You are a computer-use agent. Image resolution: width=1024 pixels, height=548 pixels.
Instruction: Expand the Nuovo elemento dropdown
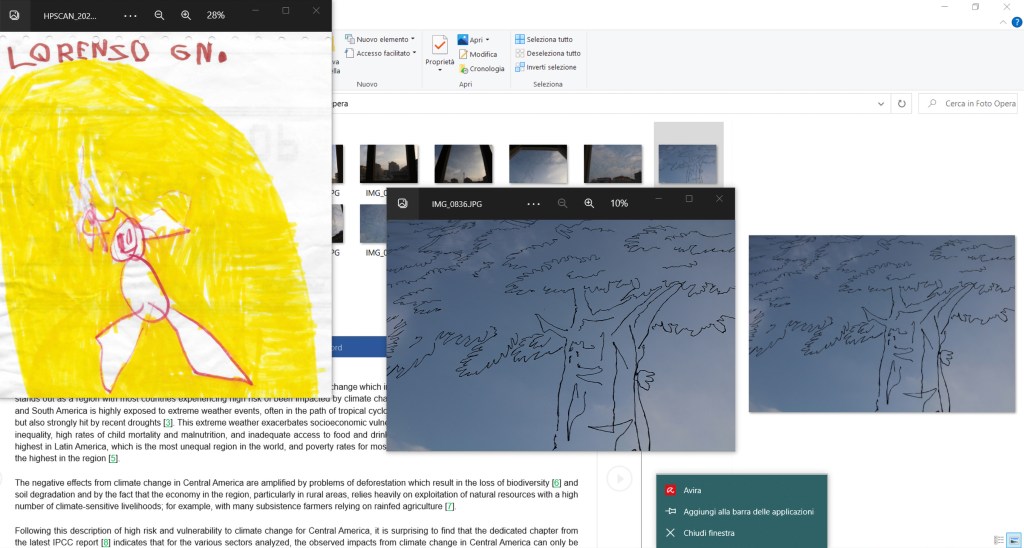click(412, 39)
